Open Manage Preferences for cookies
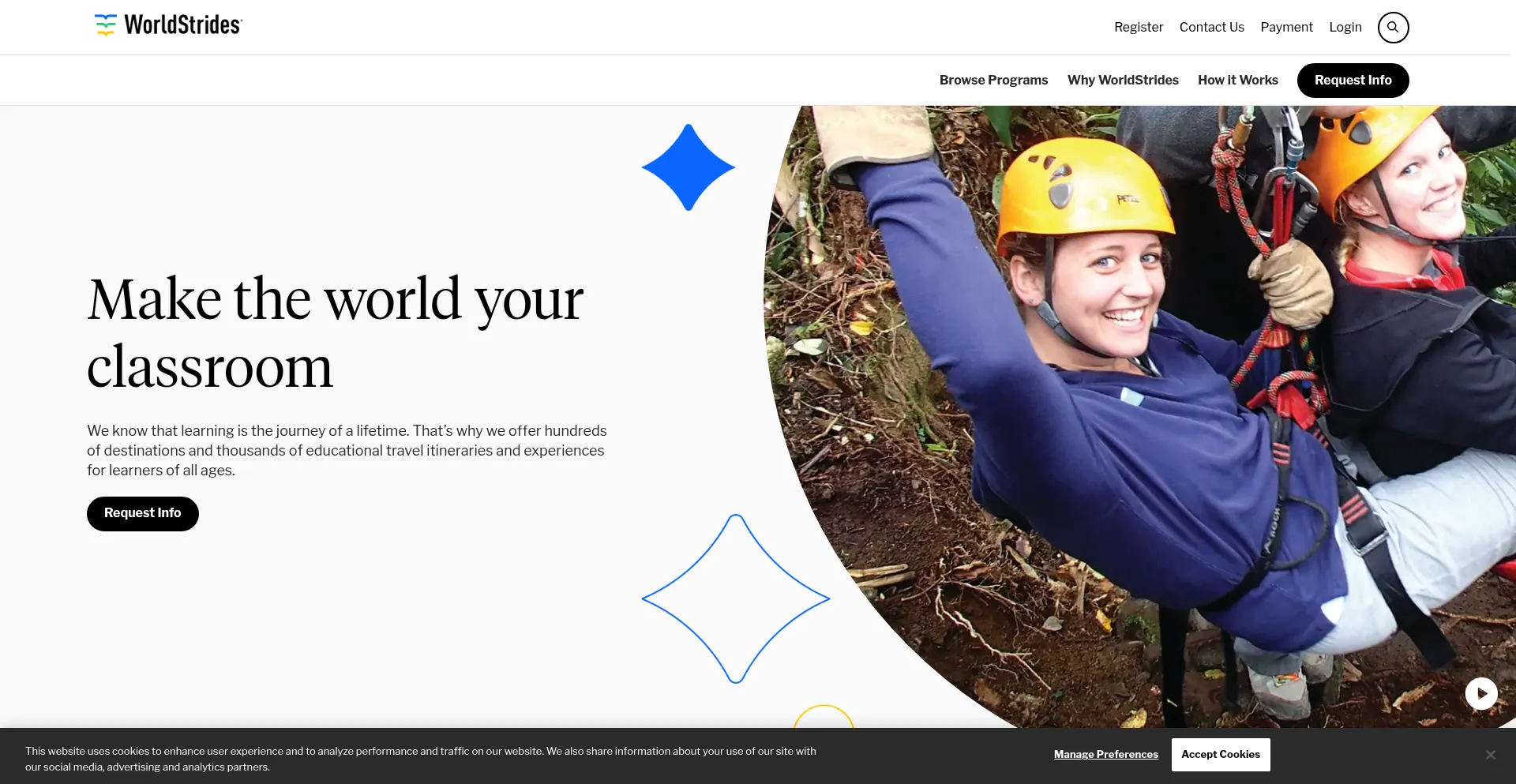The image size is (1516, 784). [1105, 754]
